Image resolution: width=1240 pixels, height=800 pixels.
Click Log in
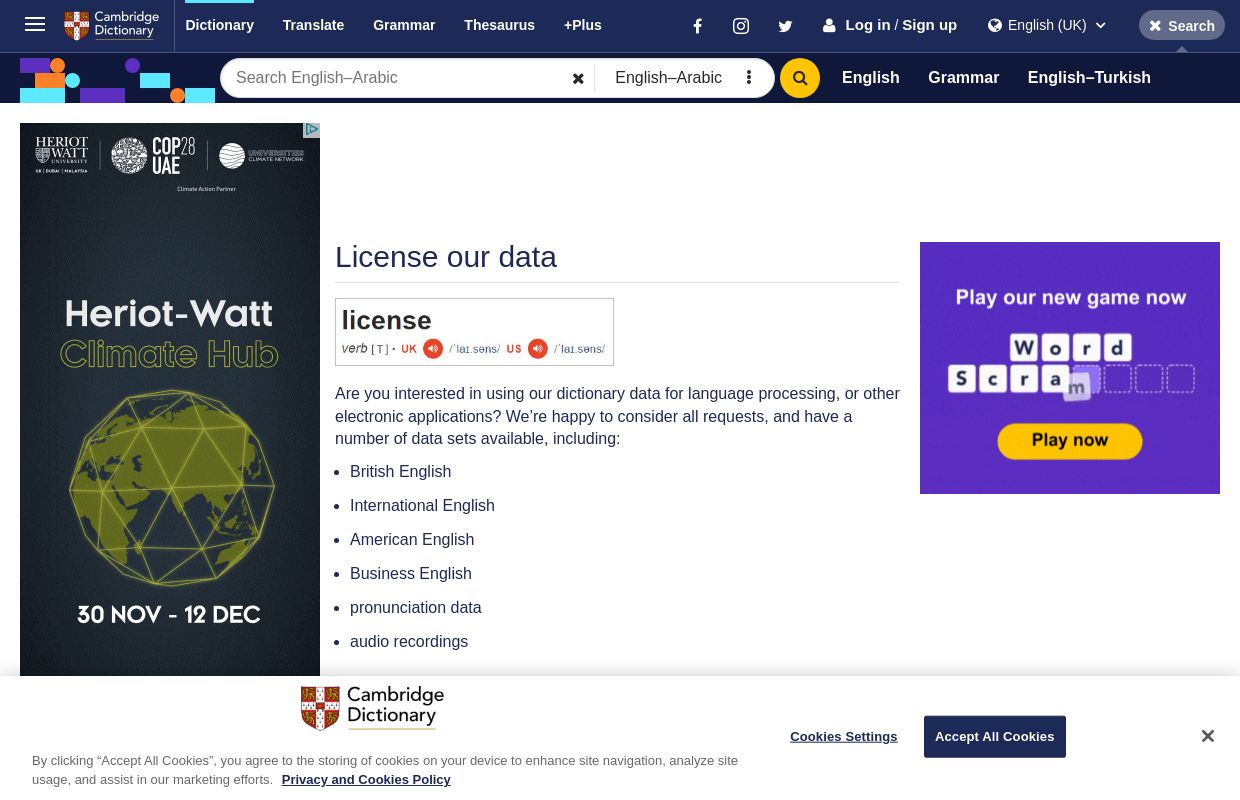(867, 25)
